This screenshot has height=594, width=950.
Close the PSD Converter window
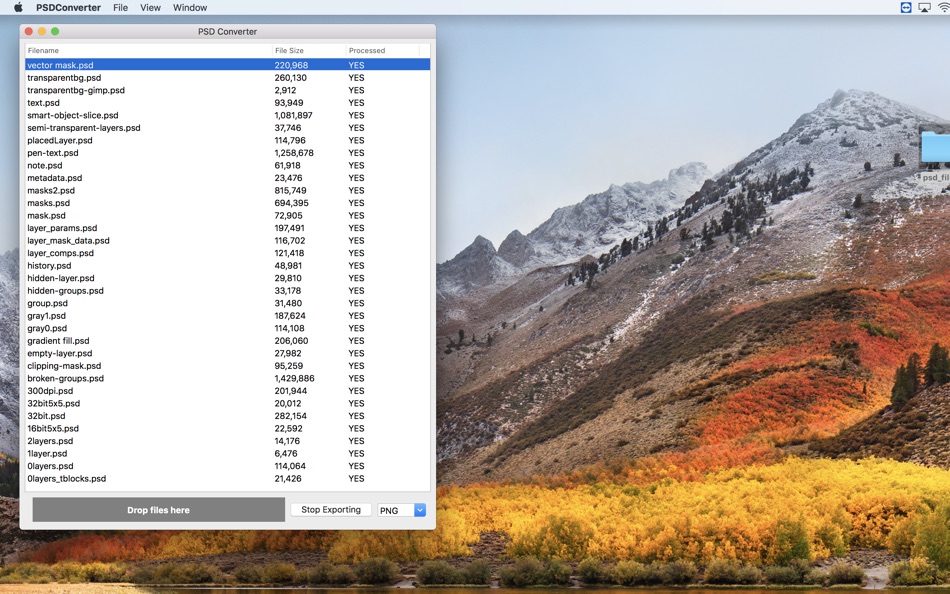(x=28, y=31)
